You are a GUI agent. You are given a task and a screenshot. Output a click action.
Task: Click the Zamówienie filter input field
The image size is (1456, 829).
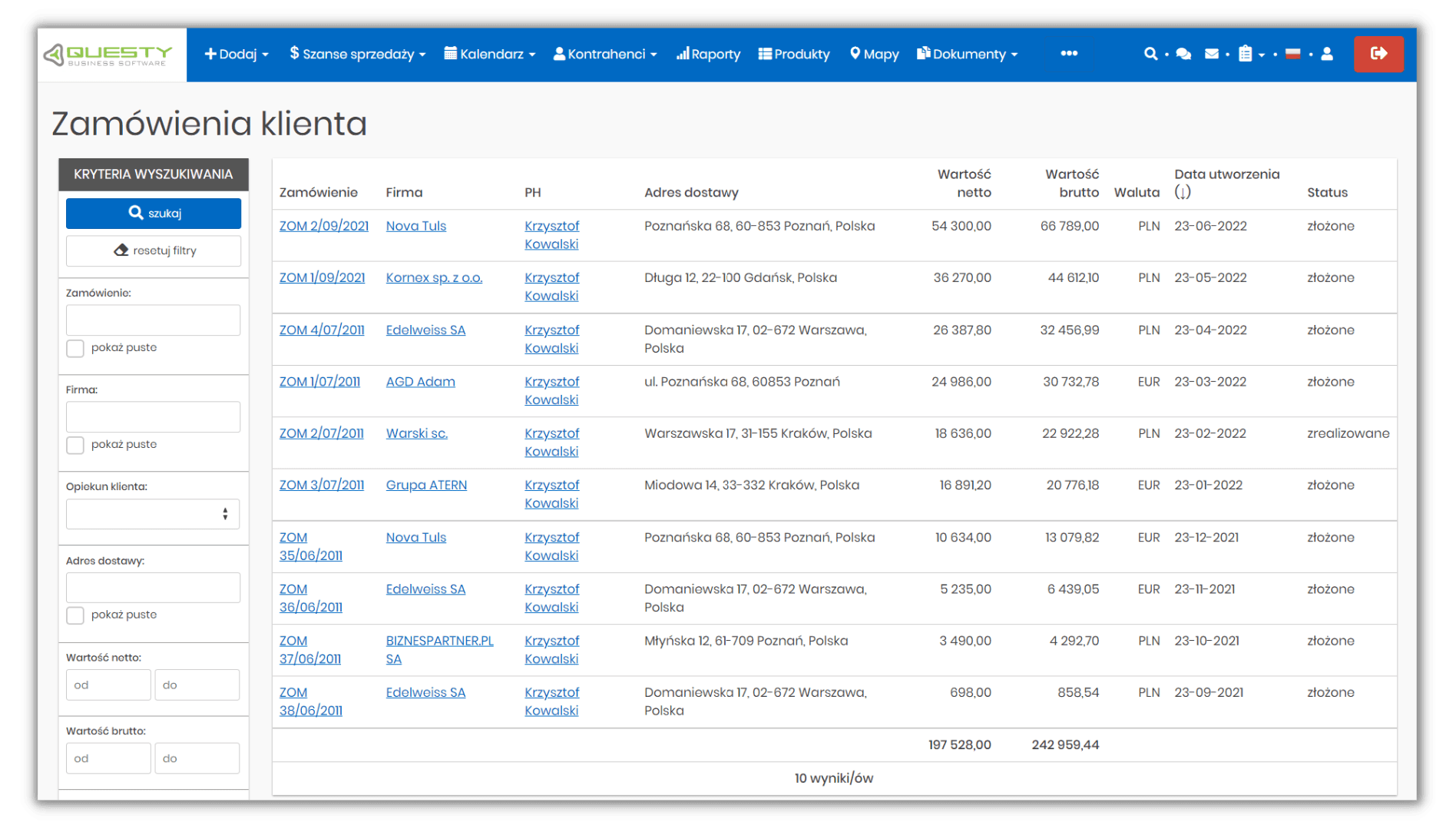(153, 320)
